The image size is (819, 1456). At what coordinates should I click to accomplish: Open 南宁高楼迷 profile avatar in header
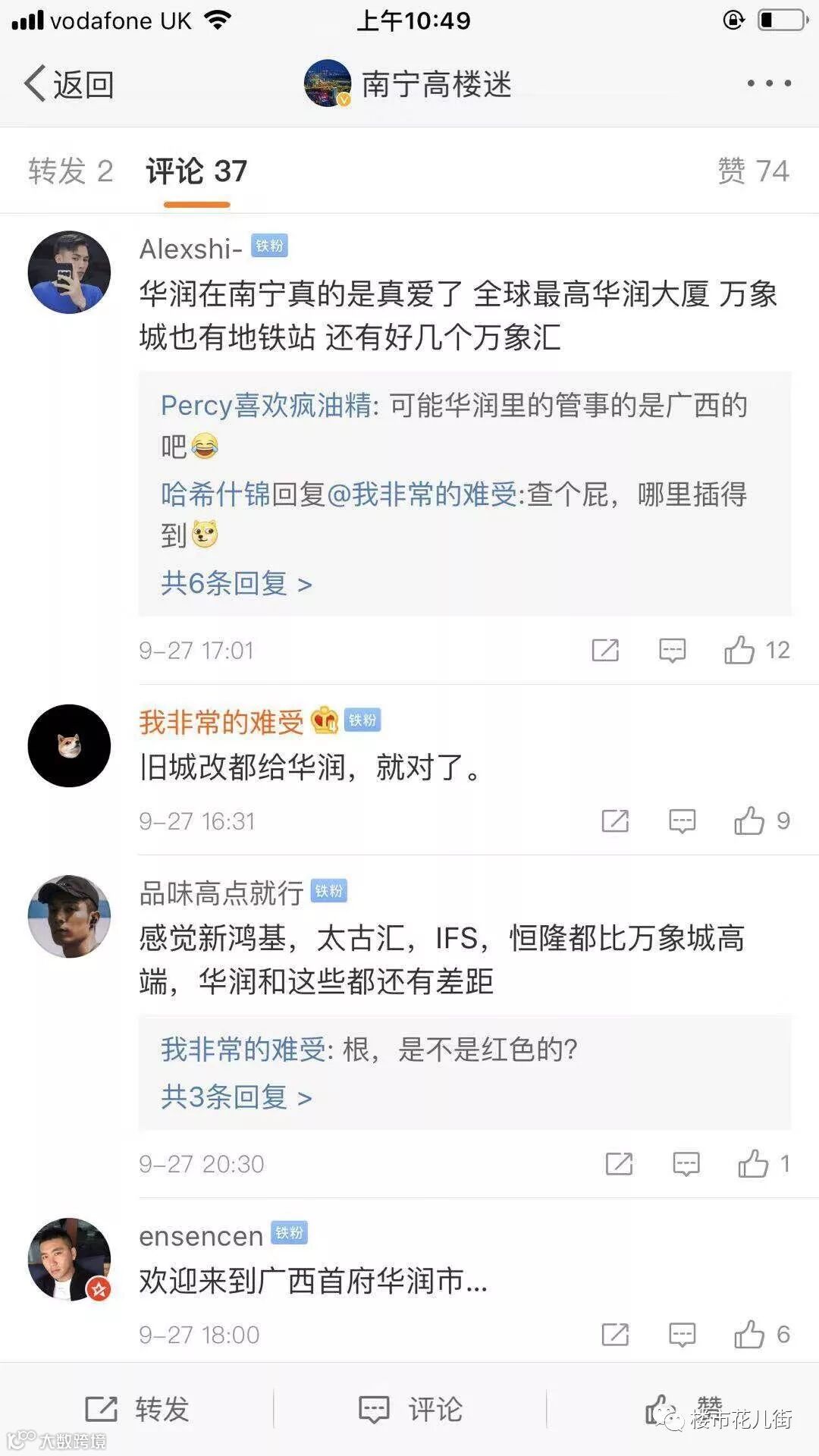click(x=328, y=83)
